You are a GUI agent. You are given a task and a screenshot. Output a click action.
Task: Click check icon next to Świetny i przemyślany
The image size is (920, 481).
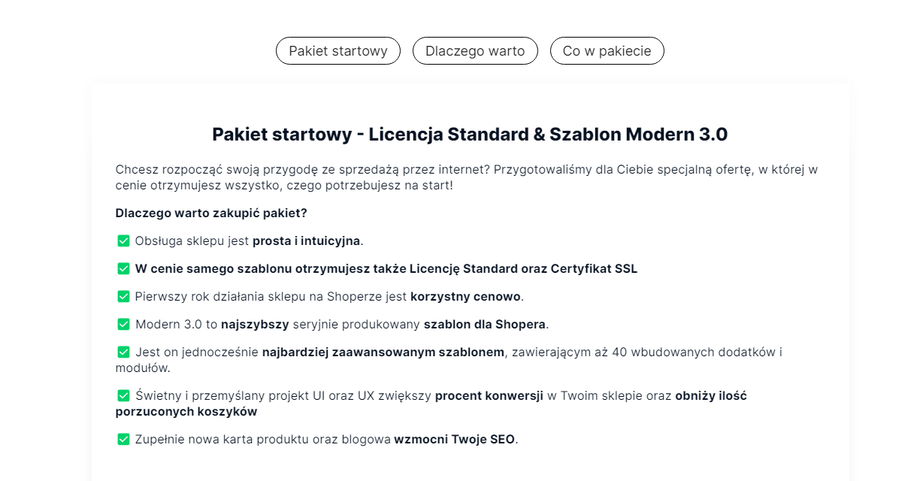(124, 396)
